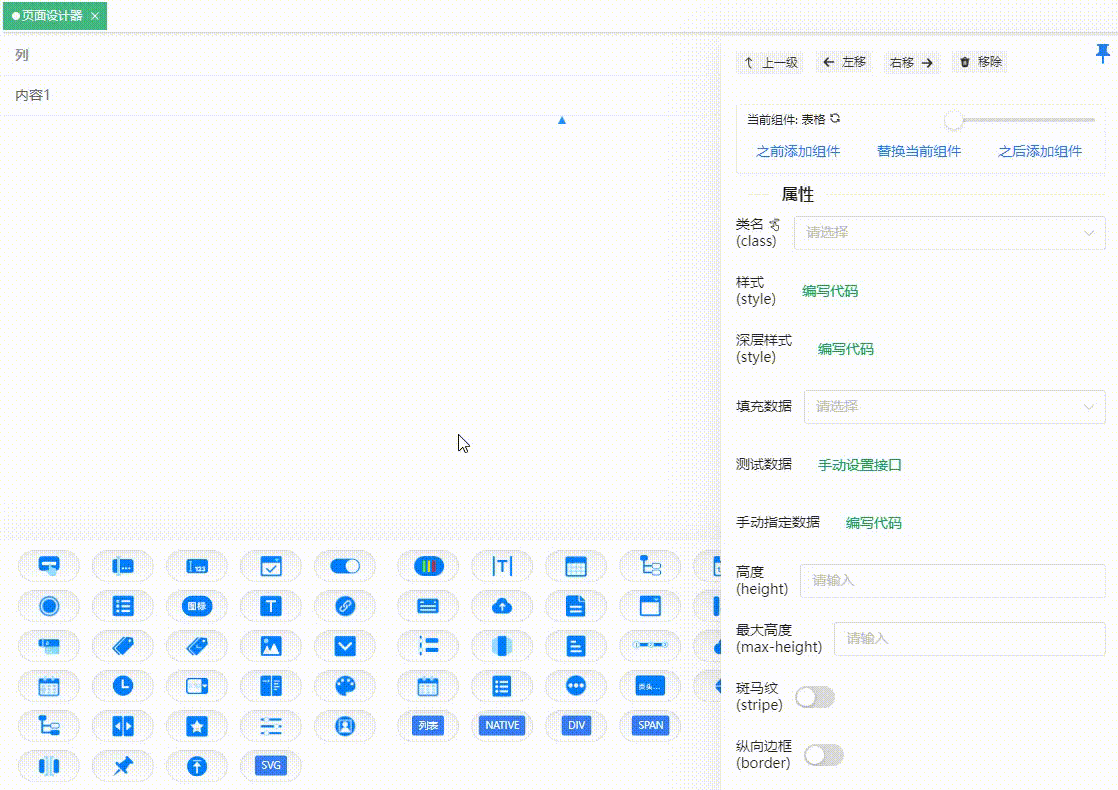Enable the 斑马纹 (stripe) toggle
Image resolution: width=1118 pixels, height=790 pixels.
(x=814, y=697)
